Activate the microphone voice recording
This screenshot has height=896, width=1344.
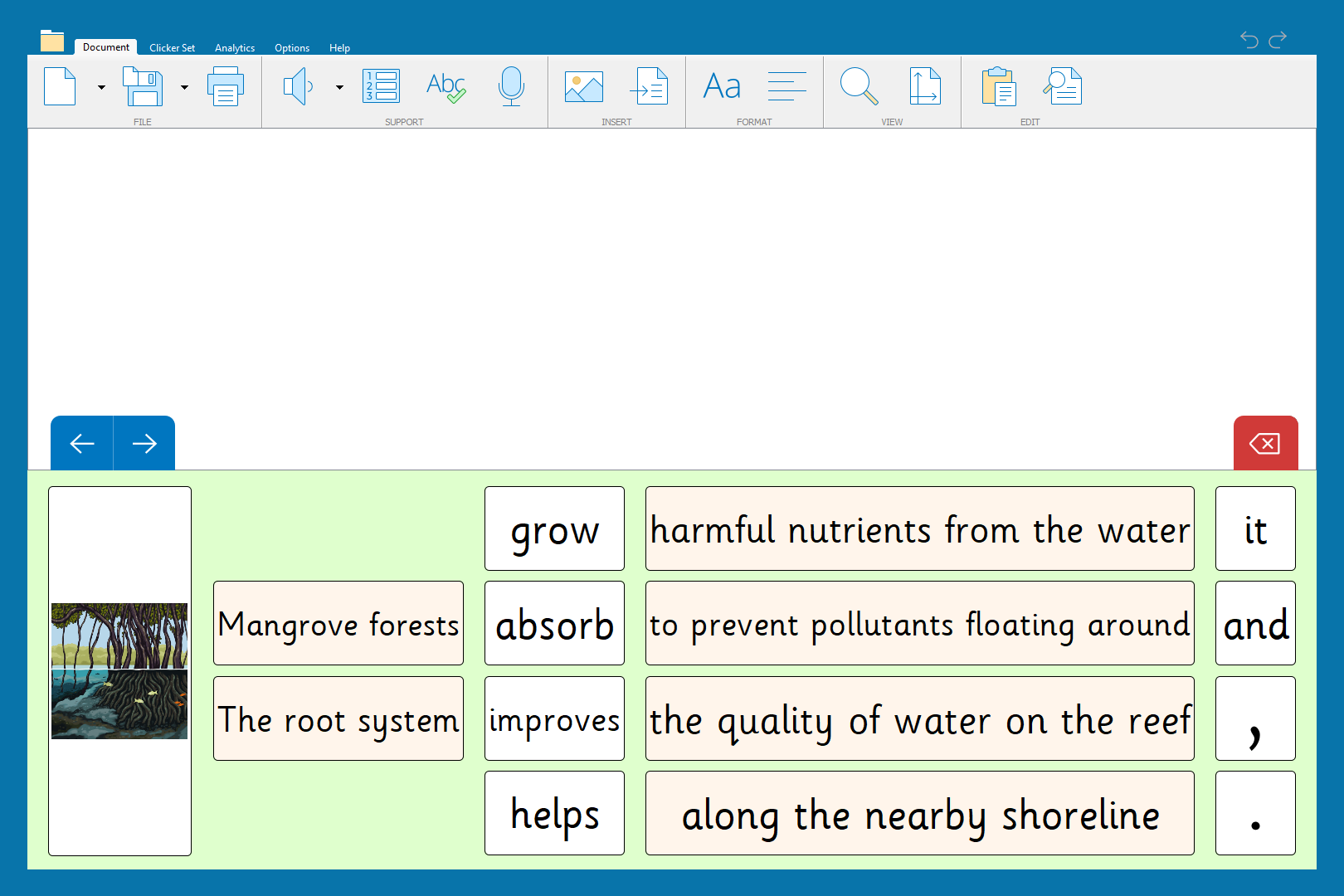pyautogui.click(x=511, y=86)
